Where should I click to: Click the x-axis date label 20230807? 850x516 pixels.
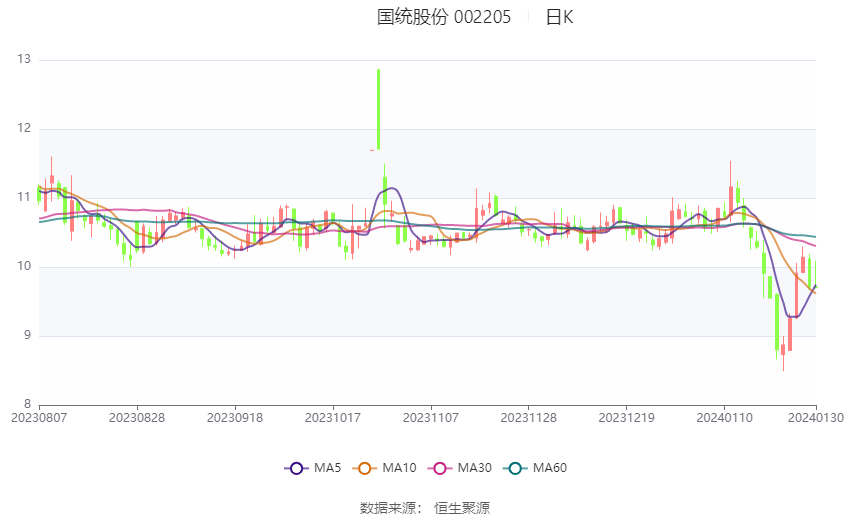coord(39,418)
